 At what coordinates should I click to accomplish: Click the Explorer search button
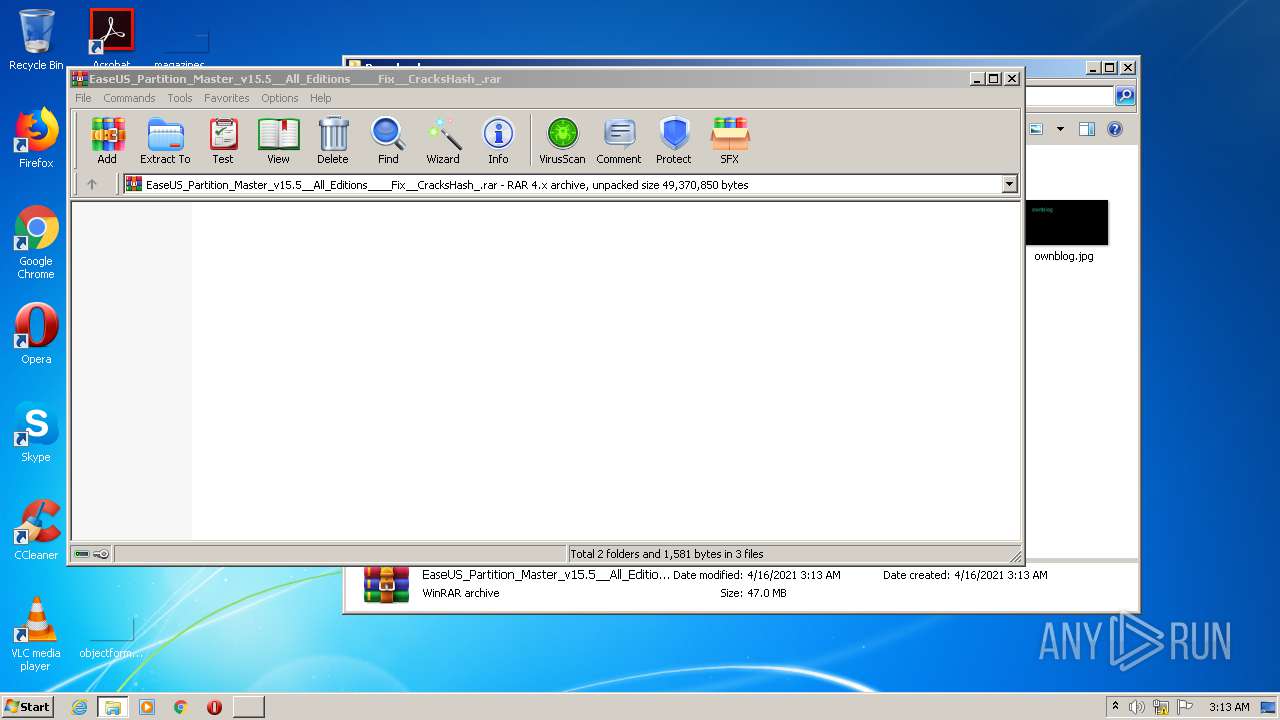1125,96
